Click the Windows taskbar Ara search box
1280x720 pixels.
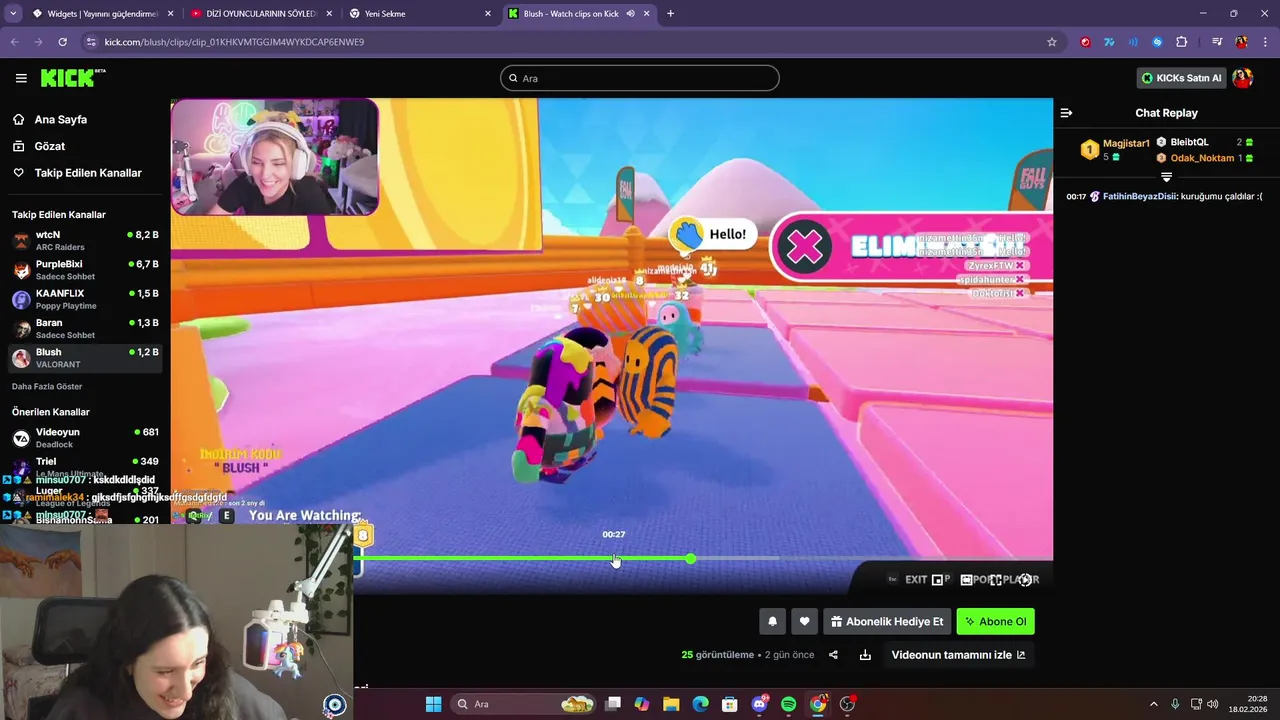click(525, 704)
